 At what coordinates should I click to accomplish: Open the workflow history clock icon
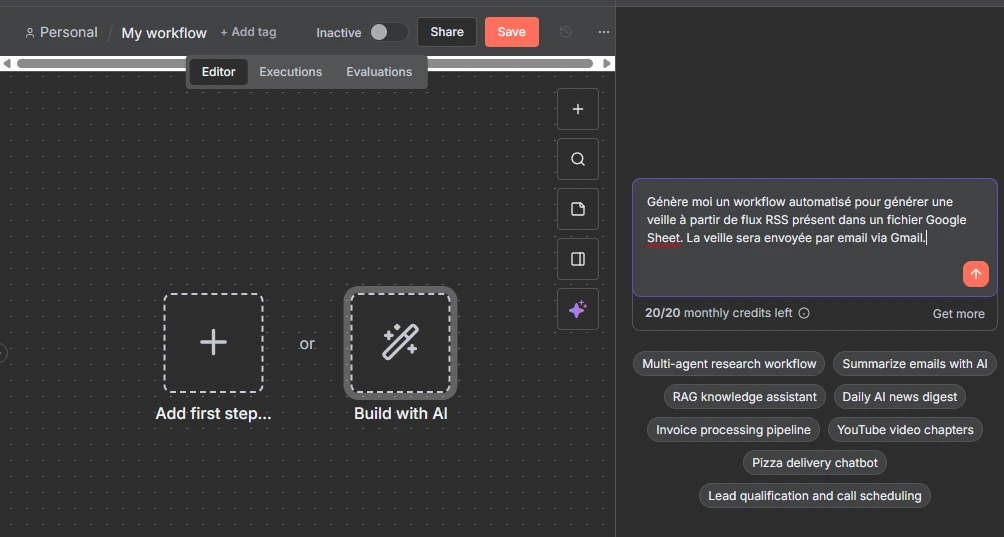tap(566, 32)
